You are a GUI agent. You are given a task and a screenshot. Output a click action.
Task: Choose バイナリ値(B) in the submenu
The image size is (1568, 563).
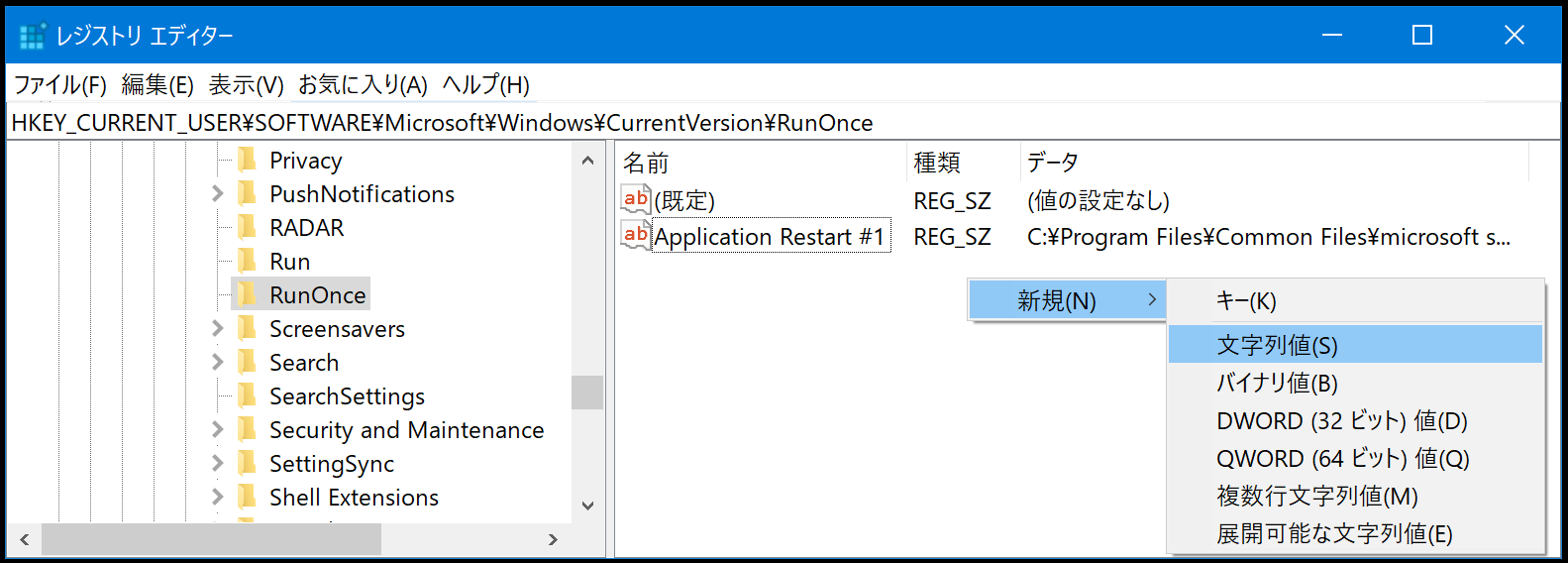1355,383
